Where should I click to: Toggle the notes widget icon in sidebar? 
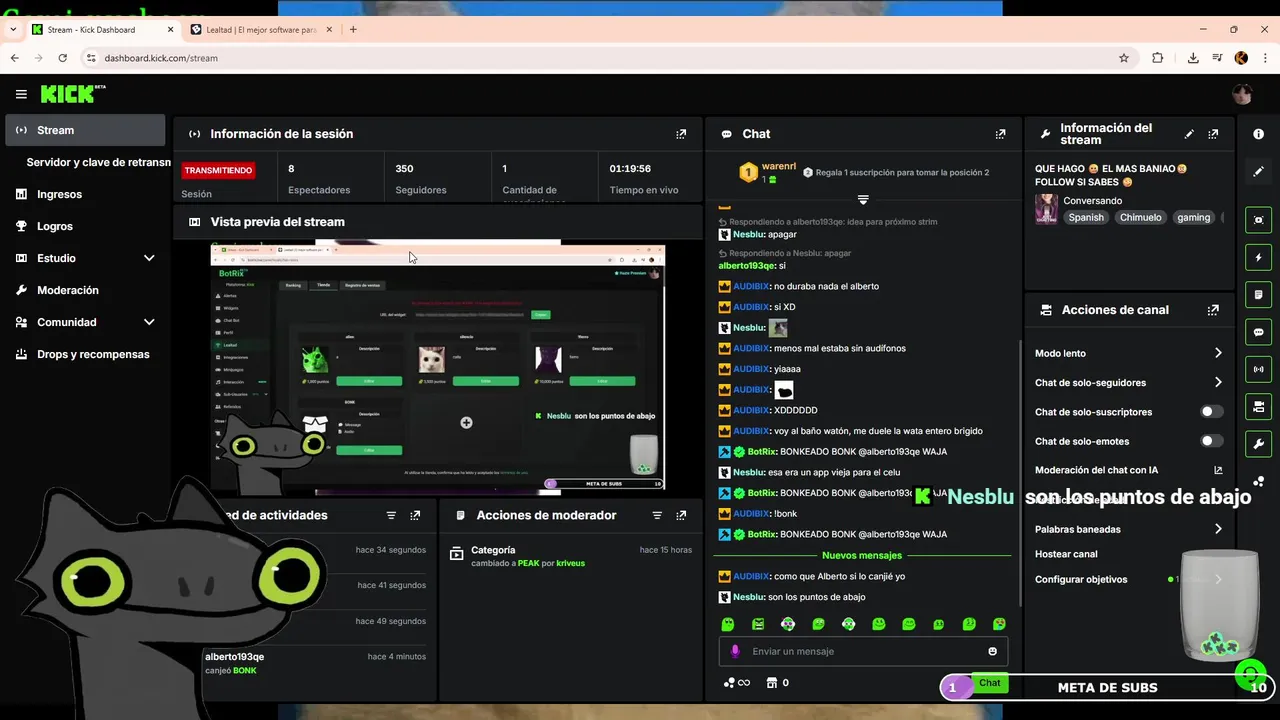point(1258,295)
